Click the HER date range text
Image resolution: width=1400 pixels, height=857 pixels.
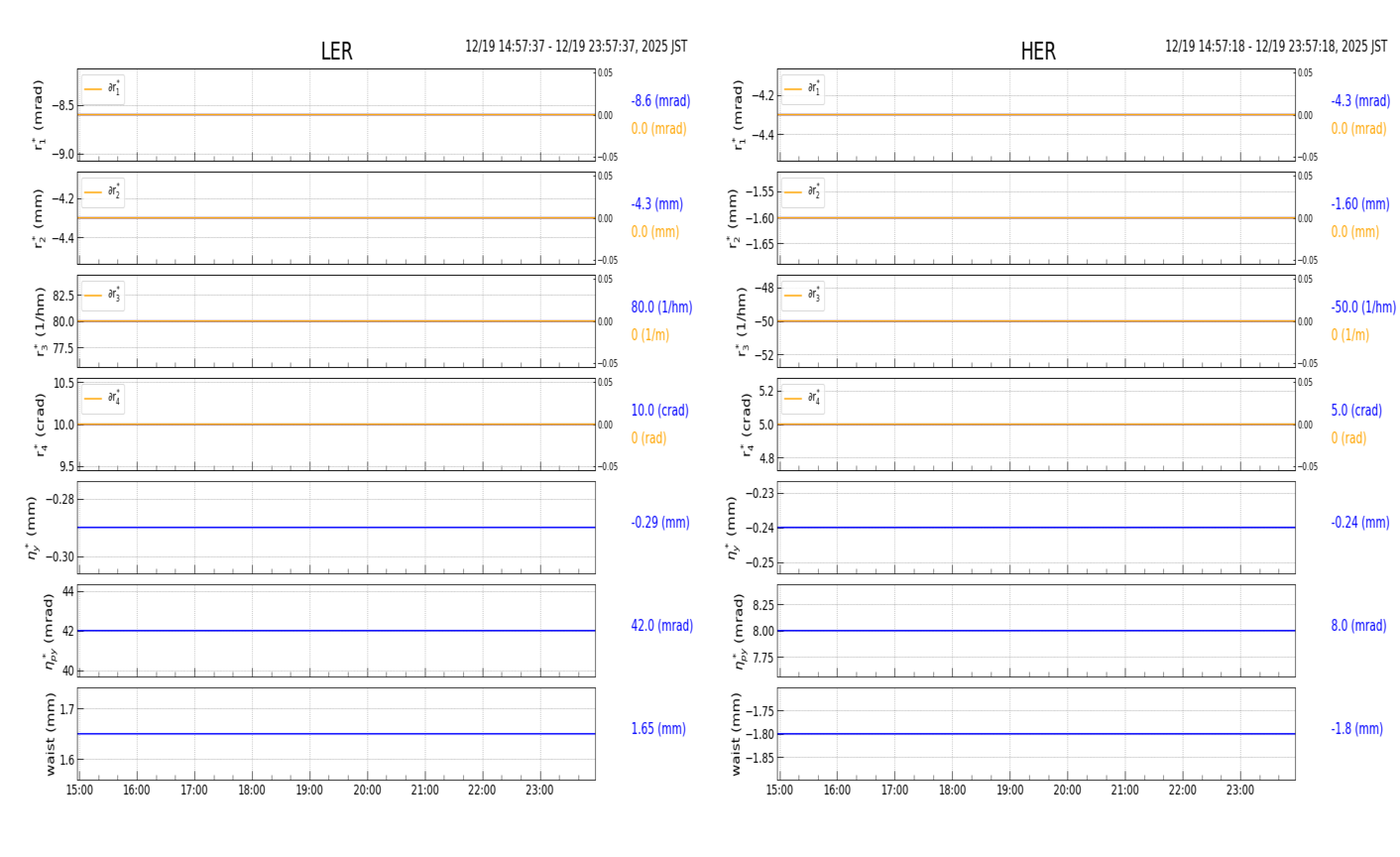coord(1276,47)
